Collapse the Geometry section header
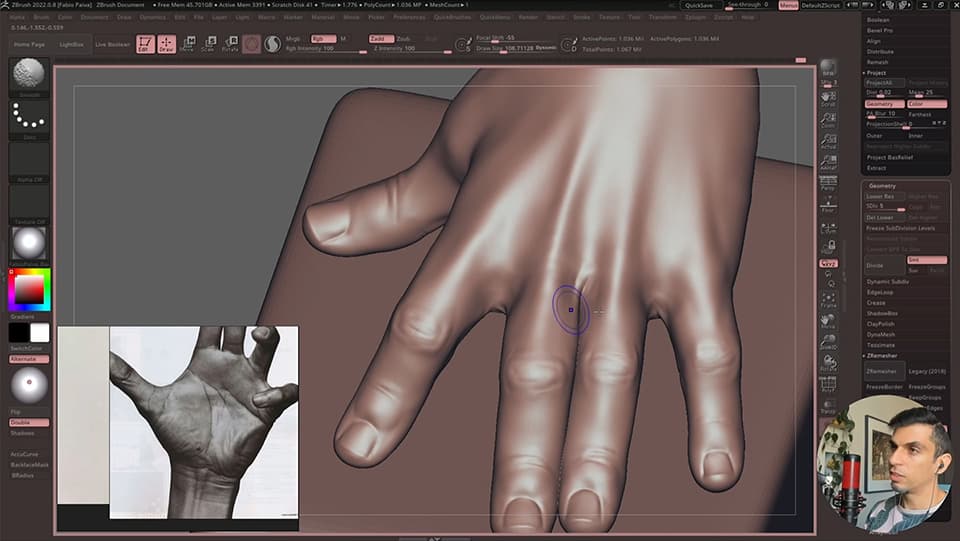Viewport: 960px width, 541px height. (x=882, y=185)
